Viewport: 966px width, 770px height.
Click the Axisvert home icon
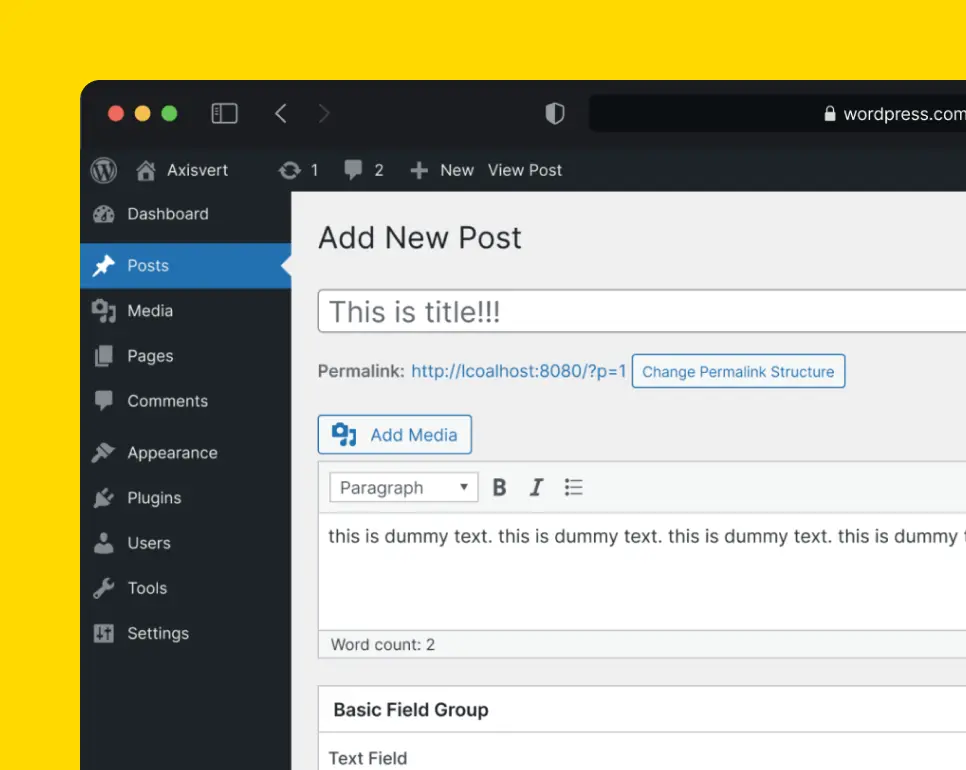[146, 170]
